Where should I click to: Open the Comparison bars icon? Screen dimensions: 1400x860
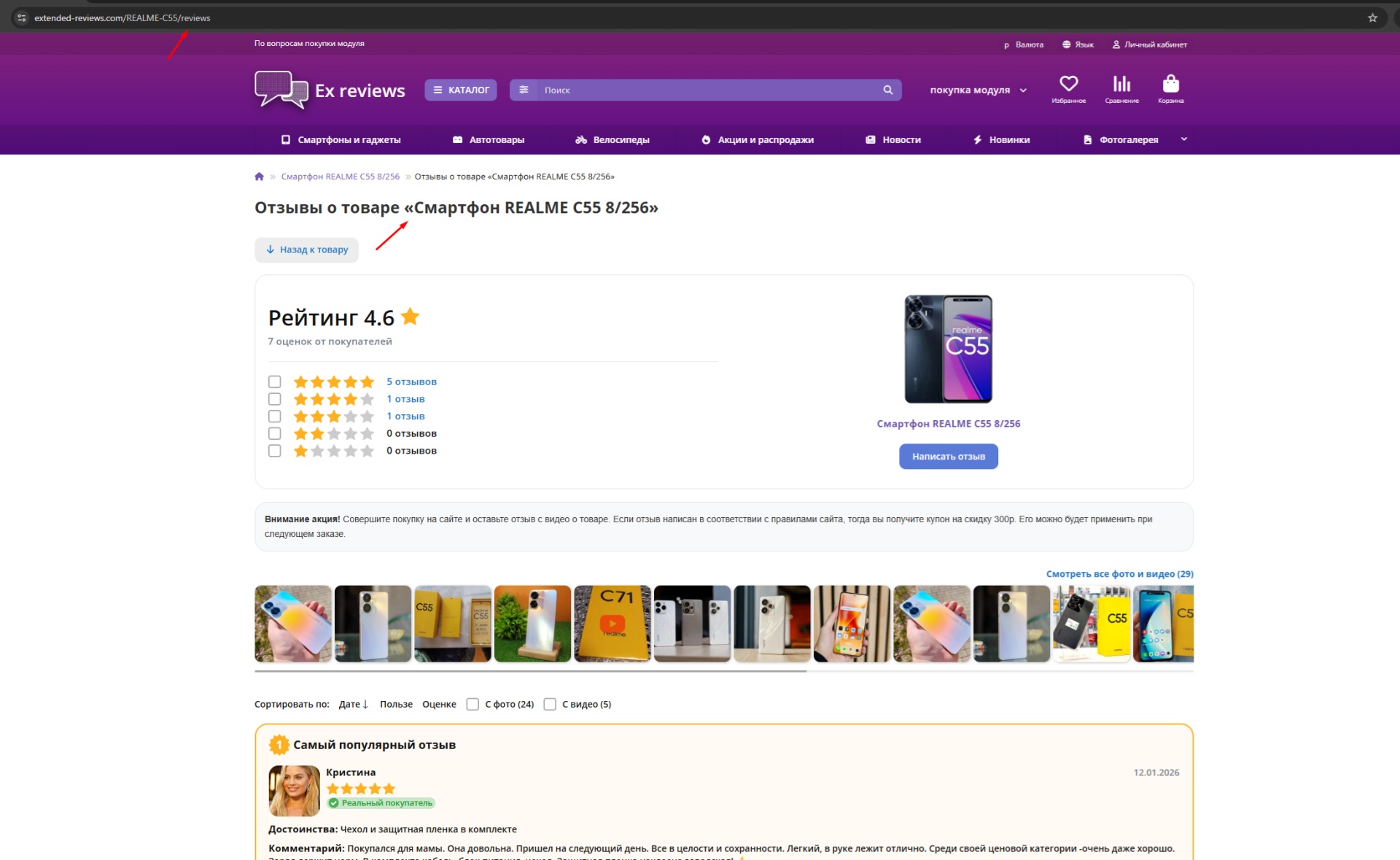[x=1121, y=84]
